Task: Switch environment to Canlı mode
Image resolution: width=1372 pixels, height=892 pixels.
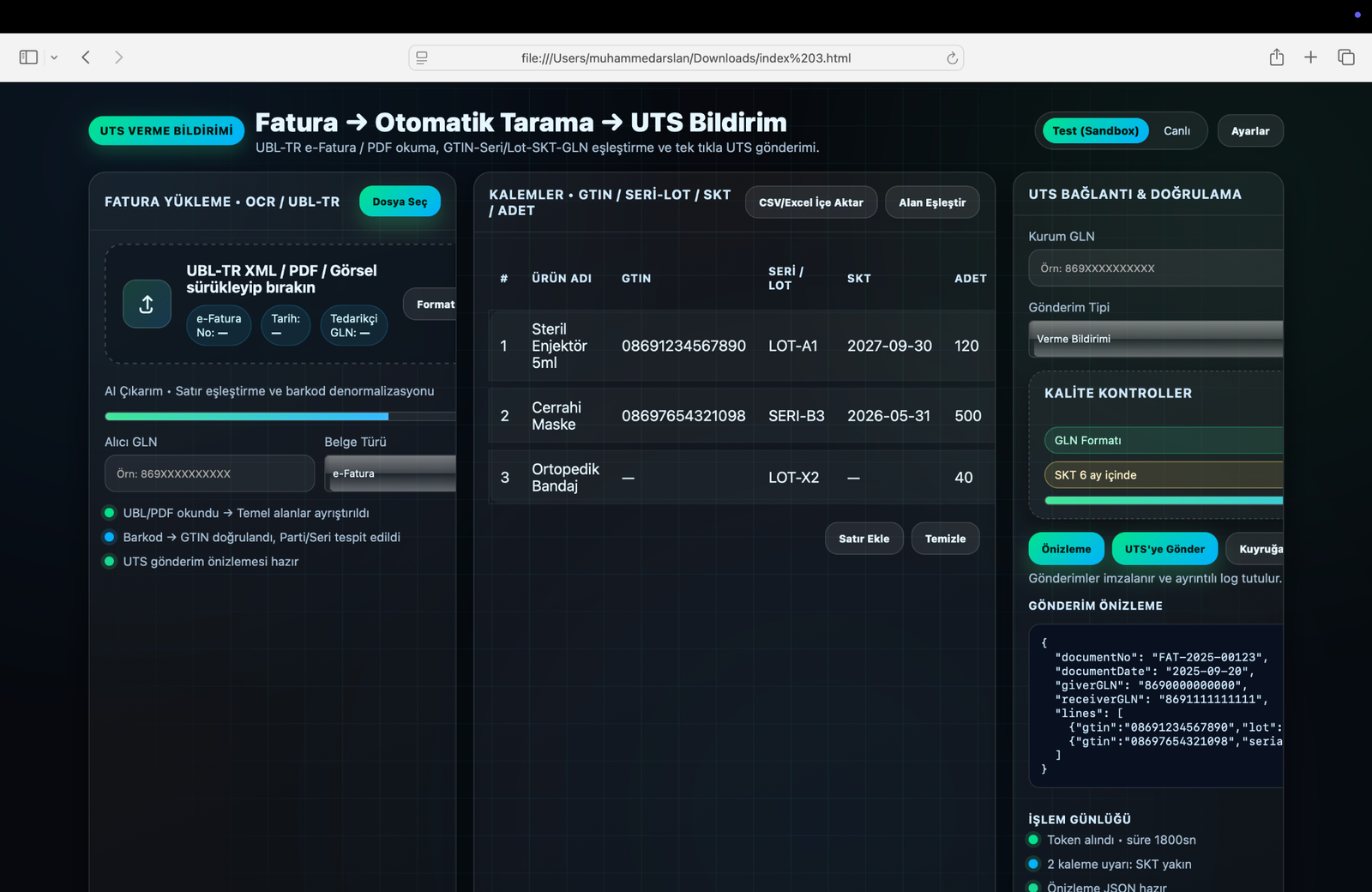Action: [1176, 131]
